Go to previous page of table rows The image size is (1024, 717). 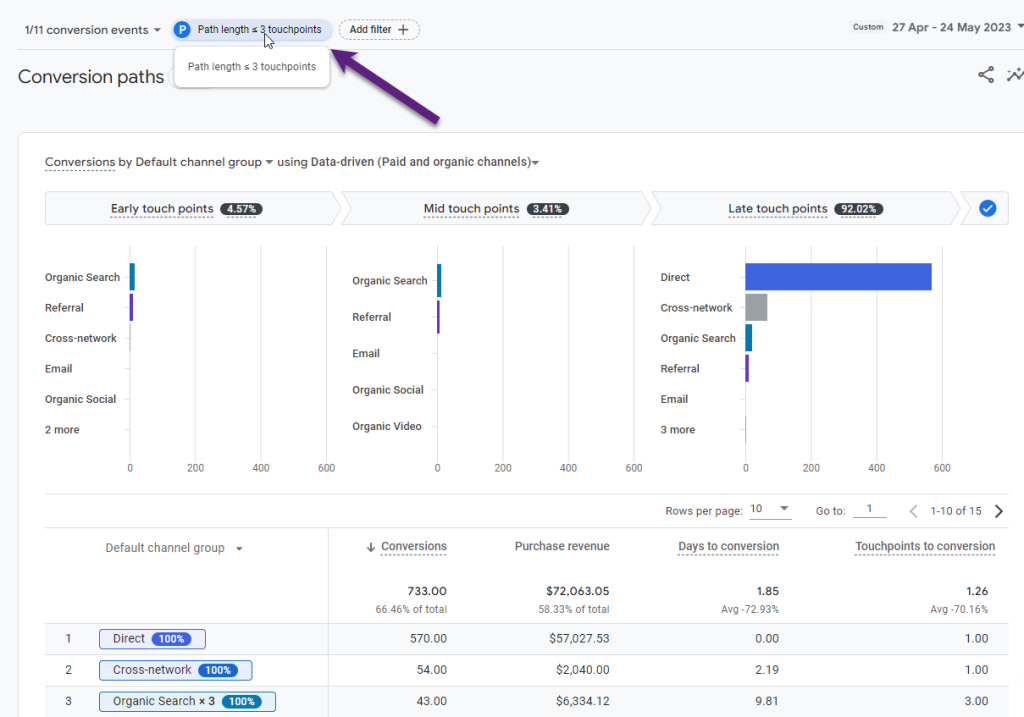[x=913, y=511]
